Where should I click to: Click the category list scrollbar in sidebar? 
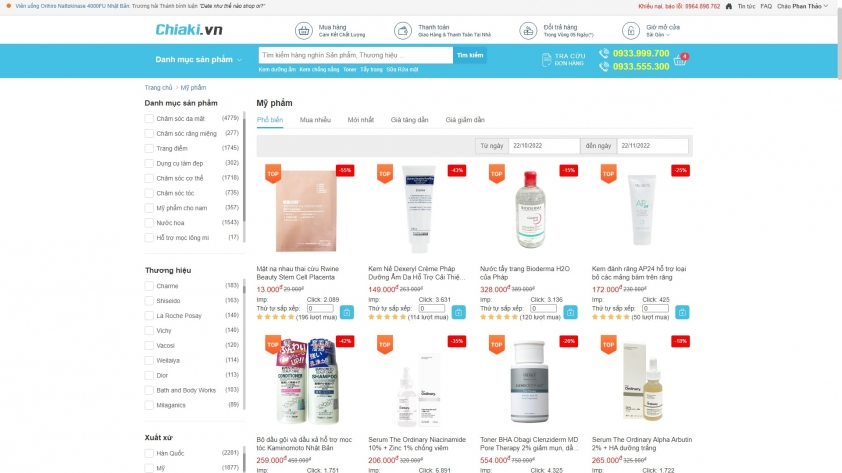tap(244, 166)
